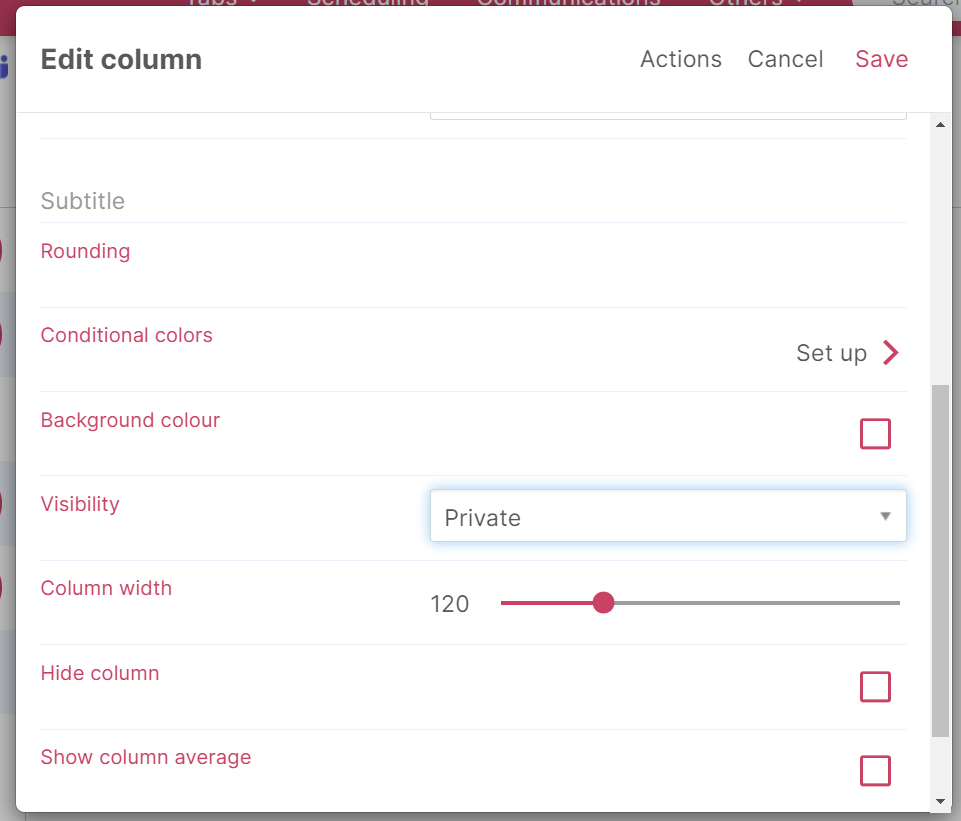The width and height of the screenshot is (961, 821).
Task: Click the Visibility dropdown triangle arrow
Action: (885, 516)
